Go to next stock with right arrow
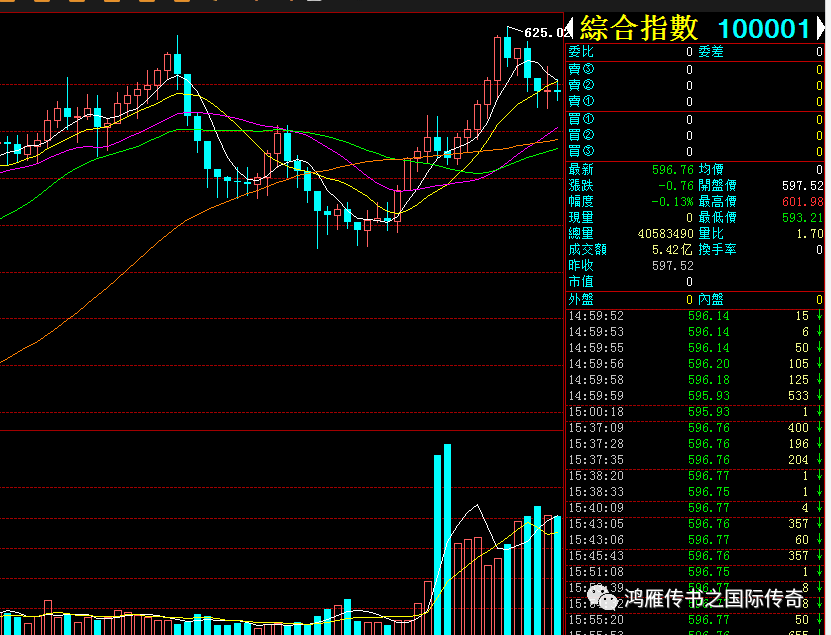Image resolution: width=831 pixels, height=635 pixels. click(821, 28)
